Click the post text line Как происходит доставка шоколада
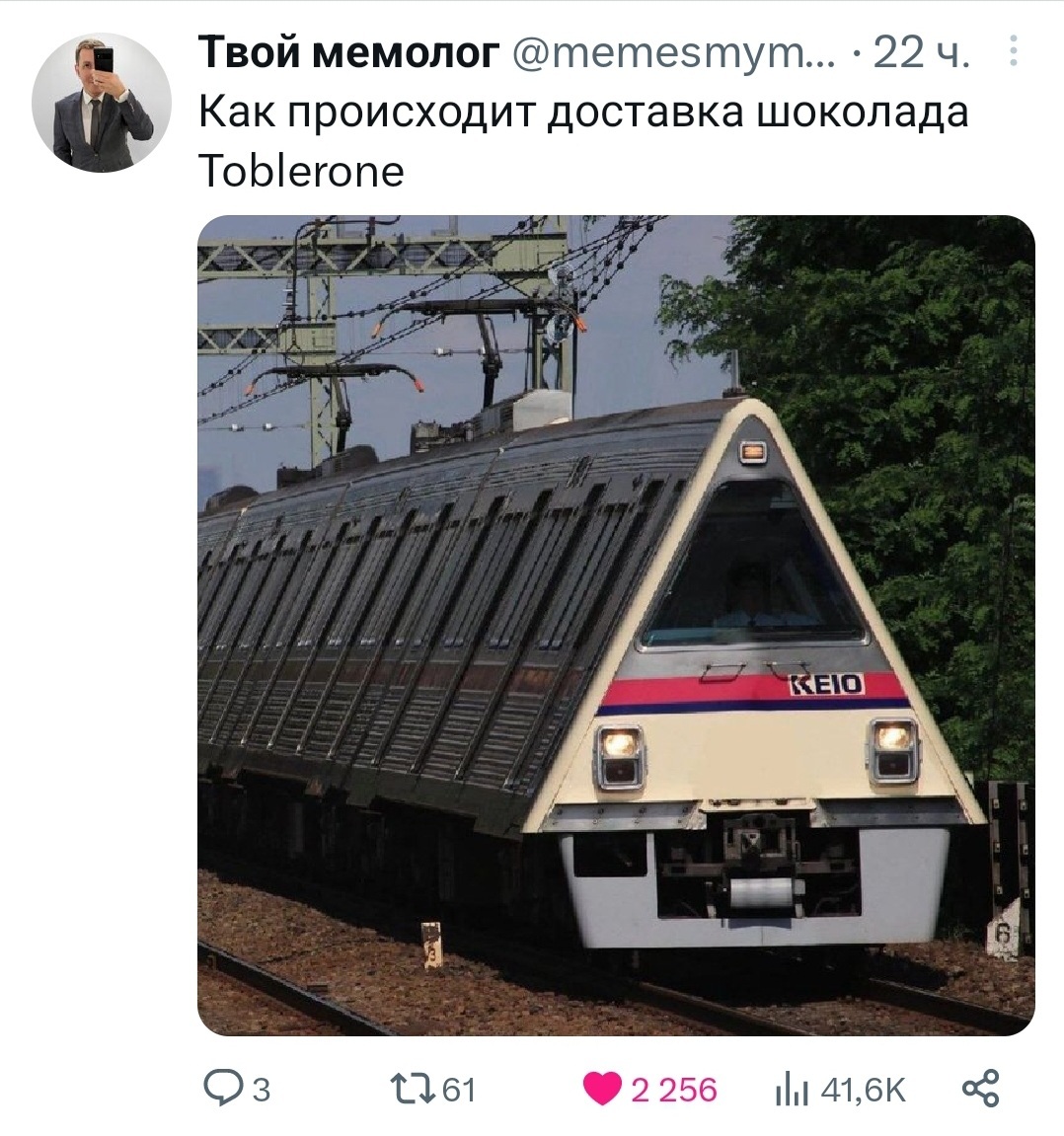1064x1136 pixels. tap(583, 113)
